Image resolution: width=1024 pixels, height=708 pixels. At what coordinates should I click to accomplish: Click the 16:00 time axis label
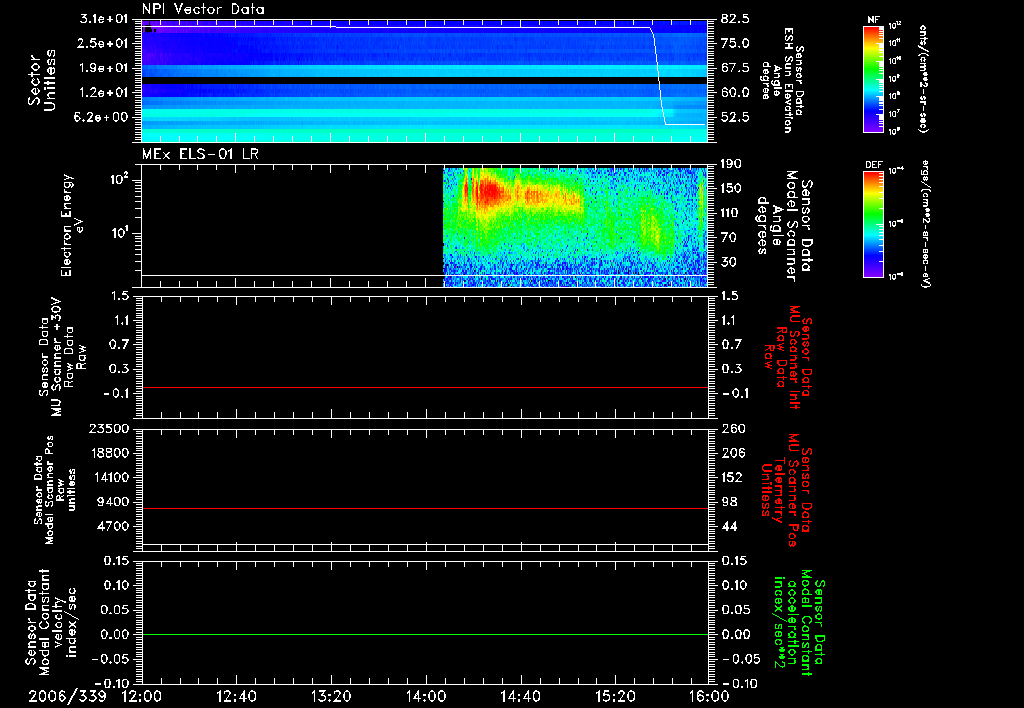pos(709,696)
